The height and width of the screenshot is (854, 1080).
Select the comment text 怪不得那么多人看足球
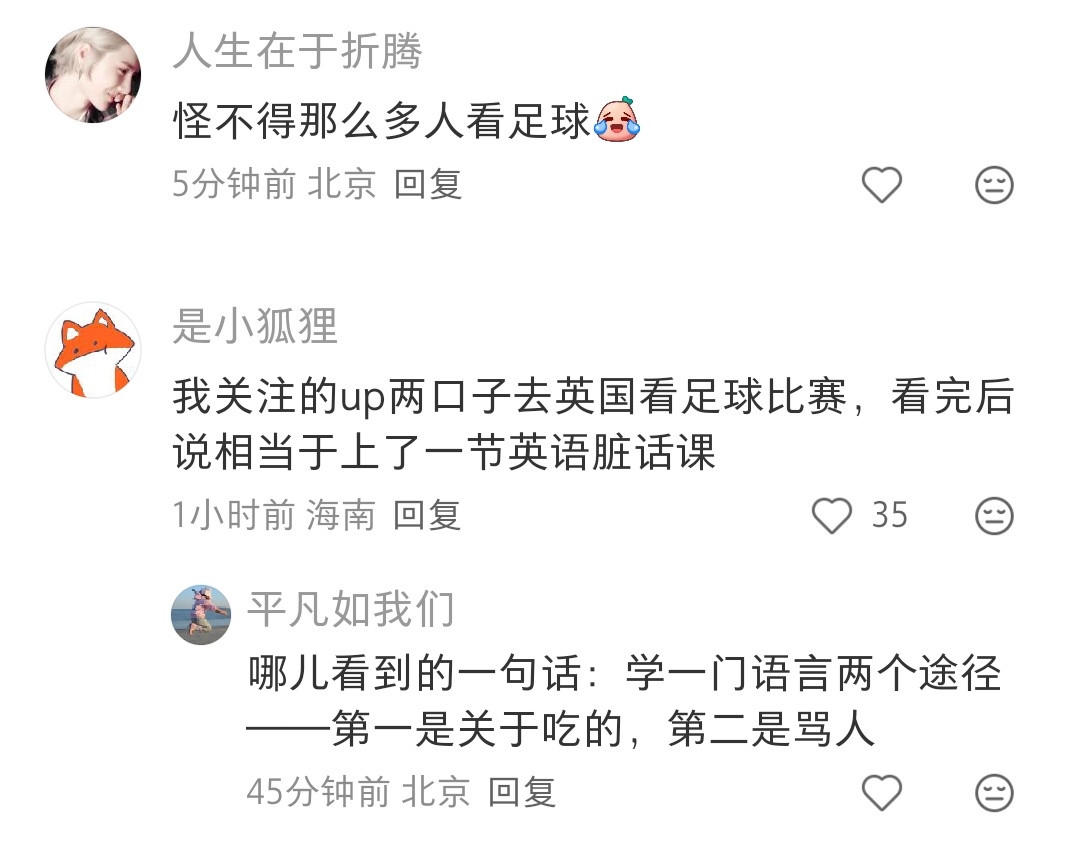click(x=382, y=121)
